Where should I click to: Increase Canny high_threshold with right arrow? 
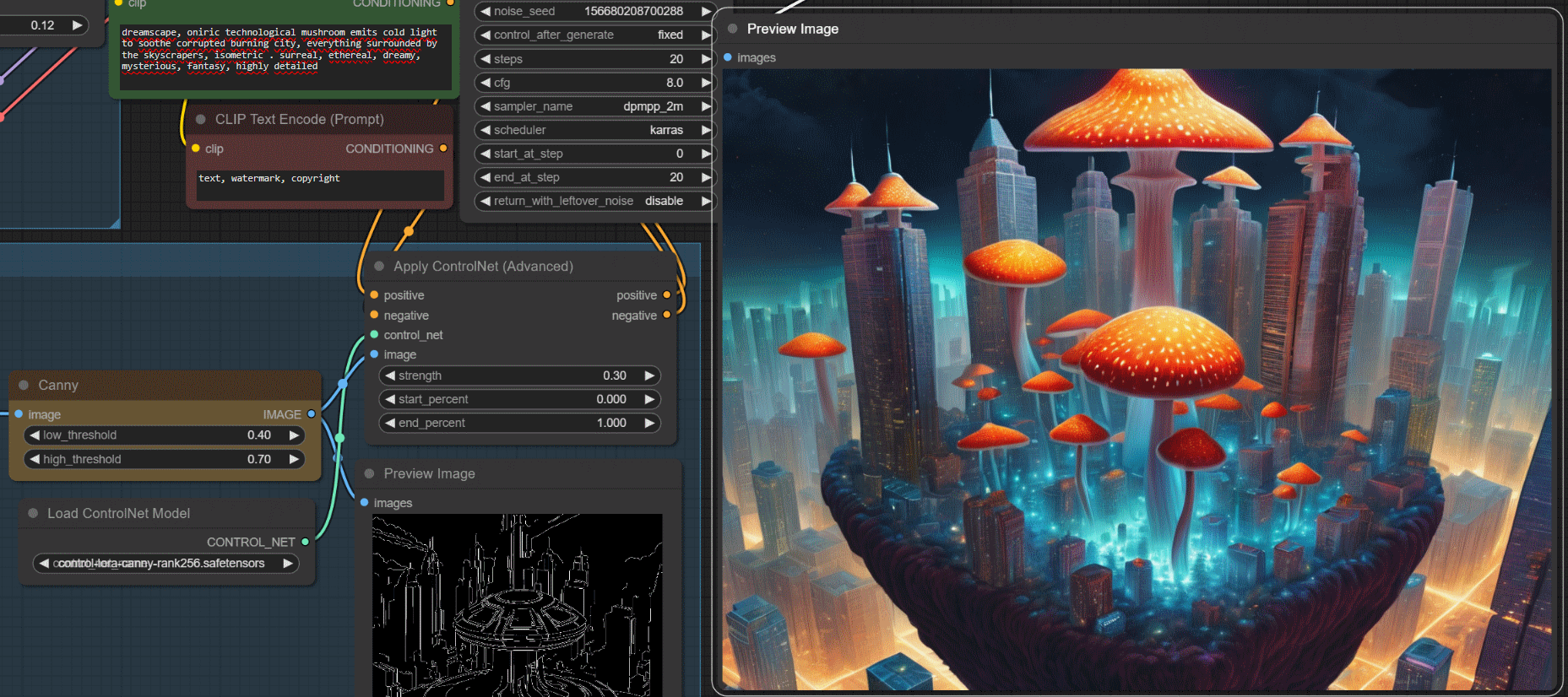coord(294,459)
